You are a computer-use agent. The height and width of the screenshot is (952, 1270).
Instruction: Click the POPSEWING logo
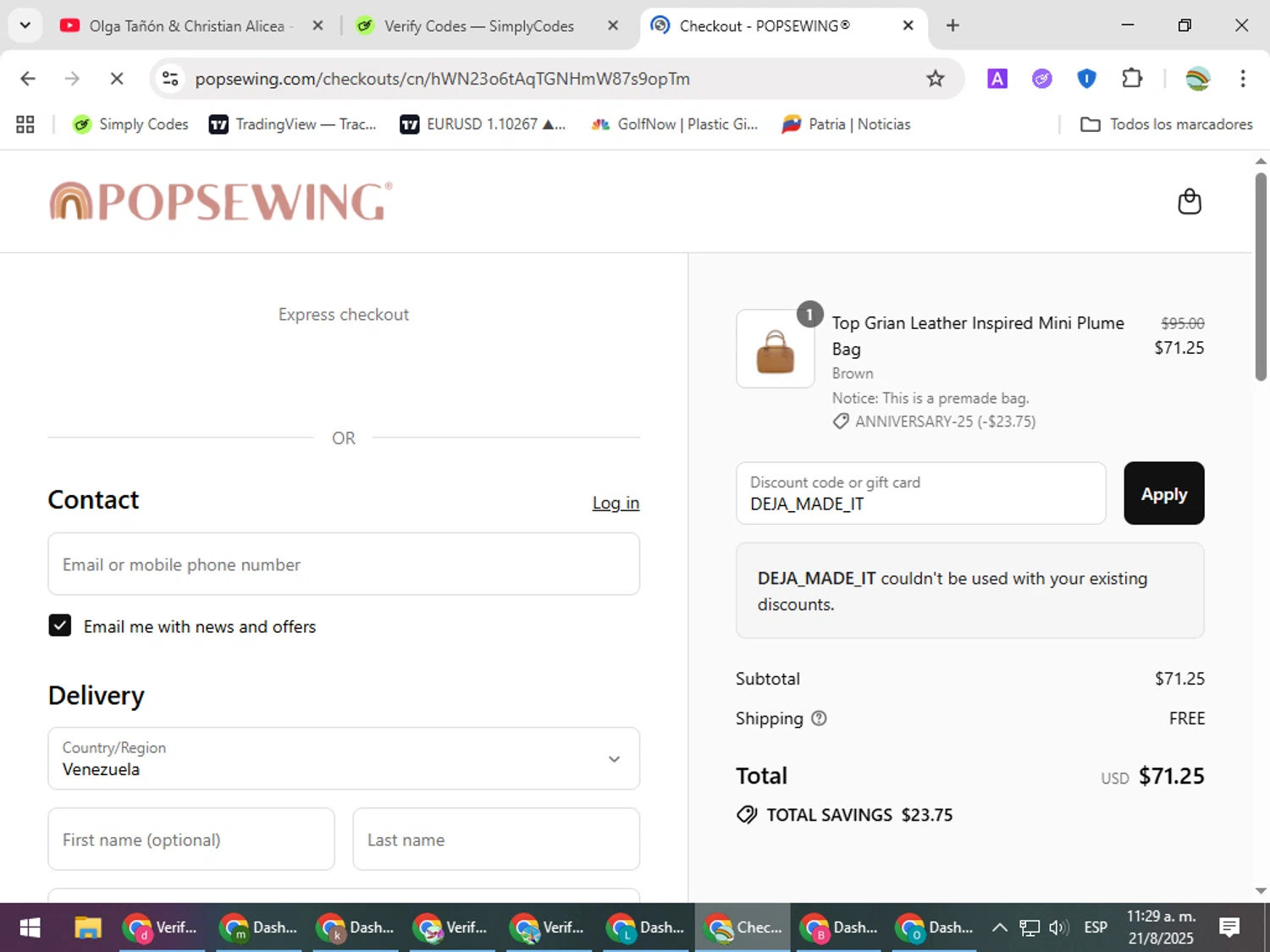(221, 201)
